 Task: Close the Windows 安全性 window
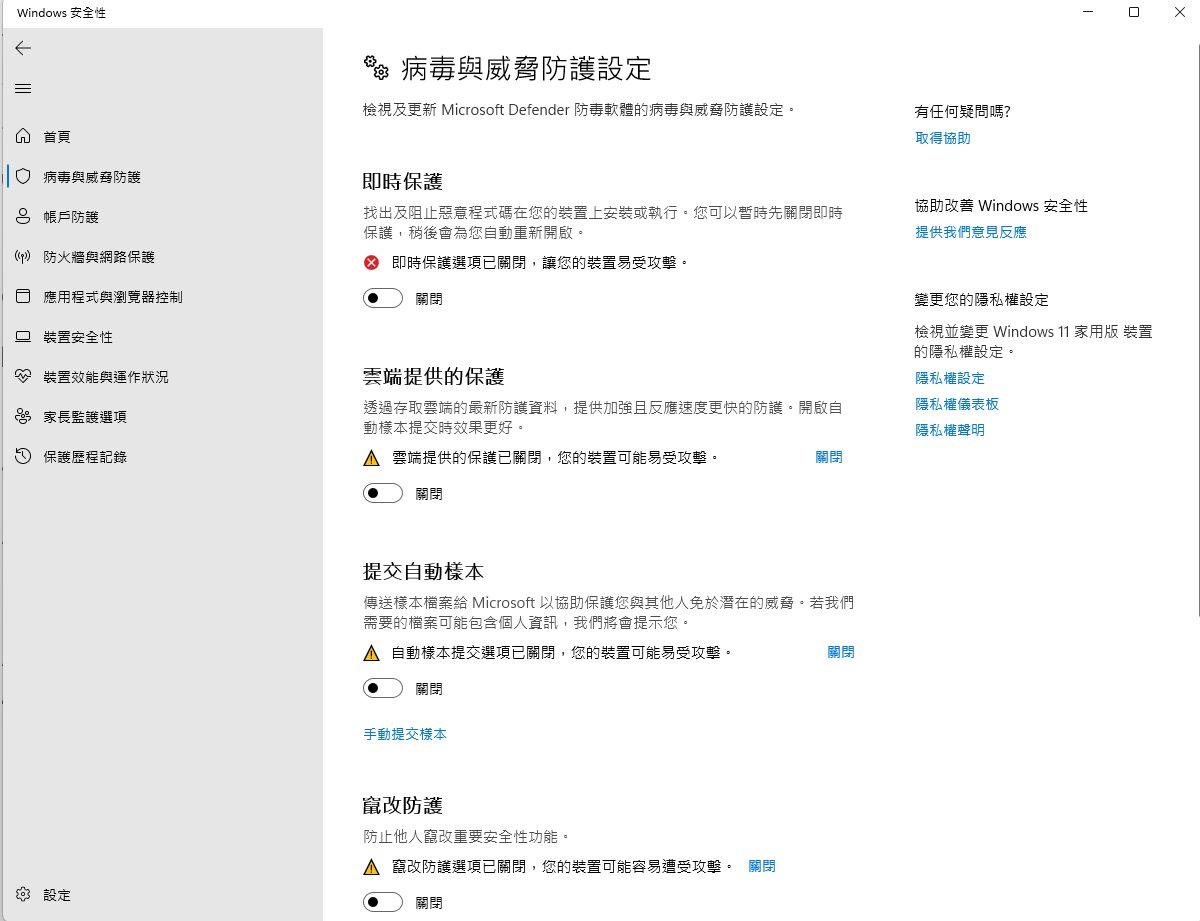(x=1178, y=12)
